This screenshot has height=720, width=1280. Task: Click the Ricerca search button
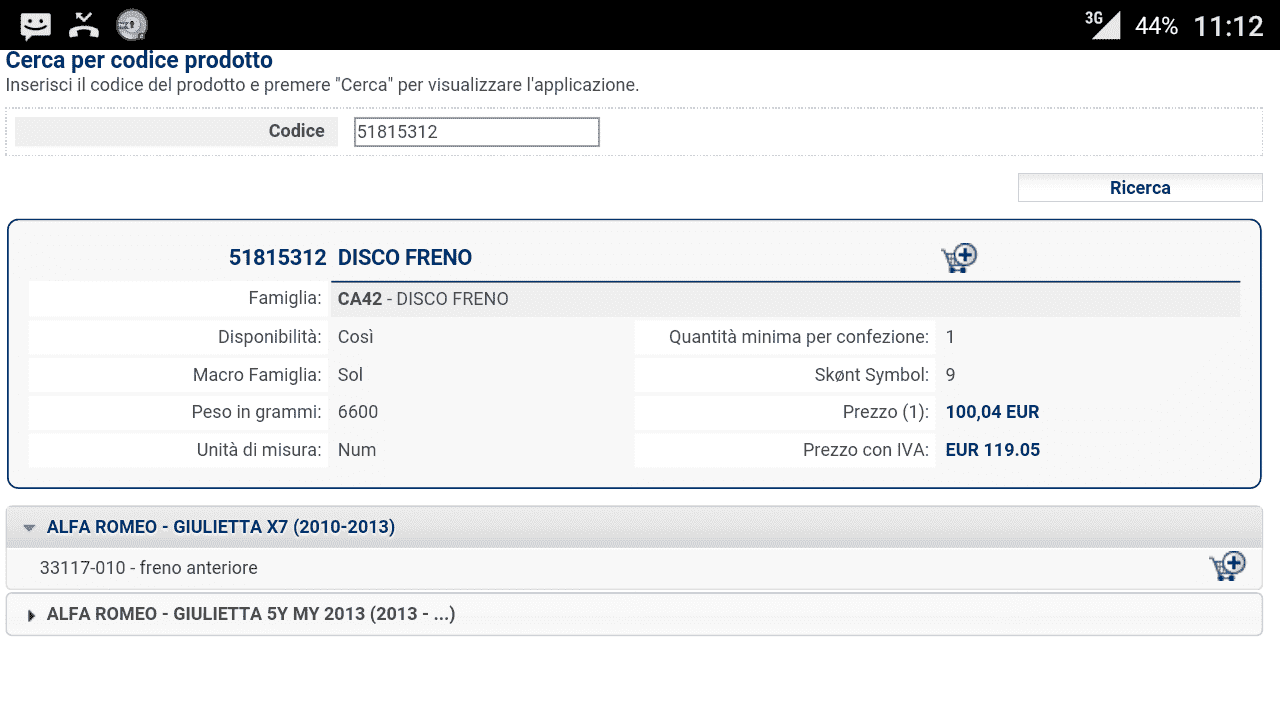(1140, 188)
